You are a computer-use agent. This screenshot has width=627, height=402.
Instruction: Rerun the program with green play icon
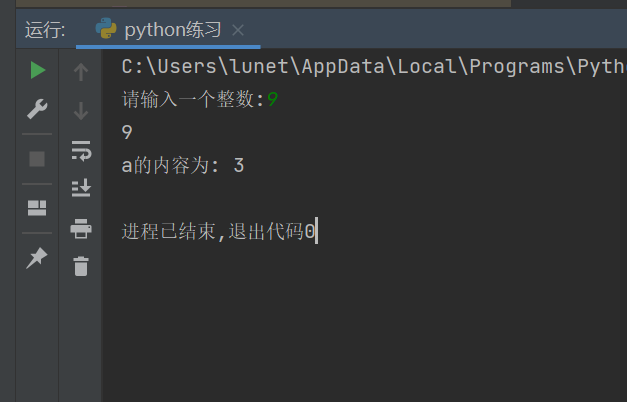38,70
